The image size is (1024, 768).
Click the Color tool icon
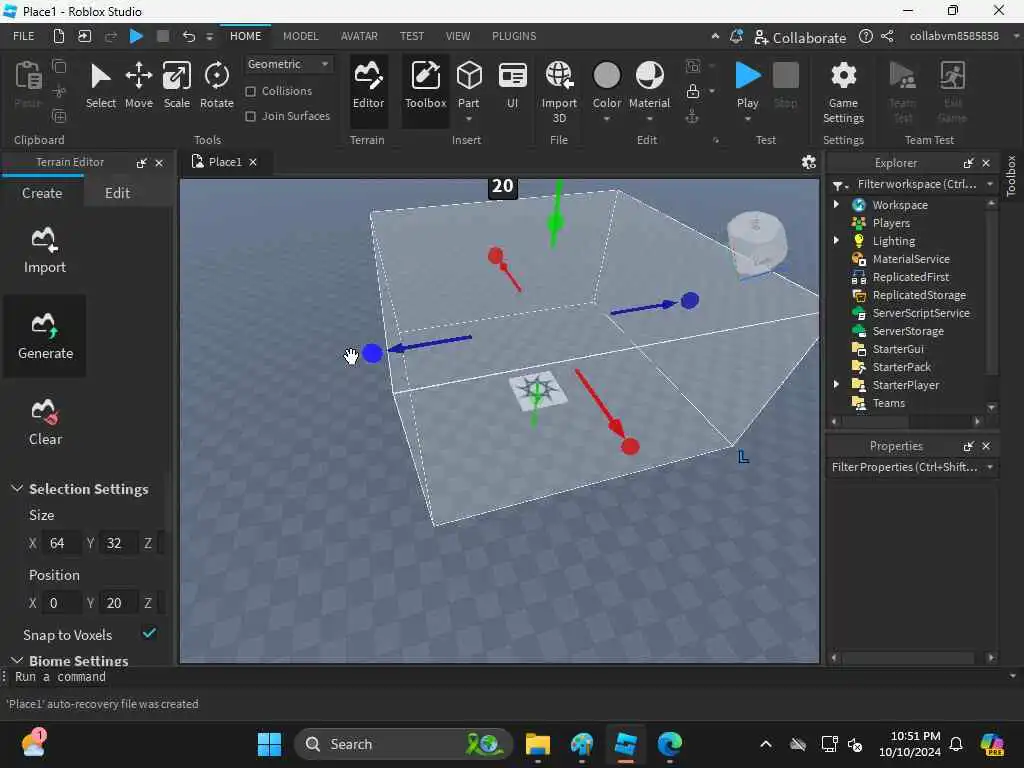click(x=607, y=75)
